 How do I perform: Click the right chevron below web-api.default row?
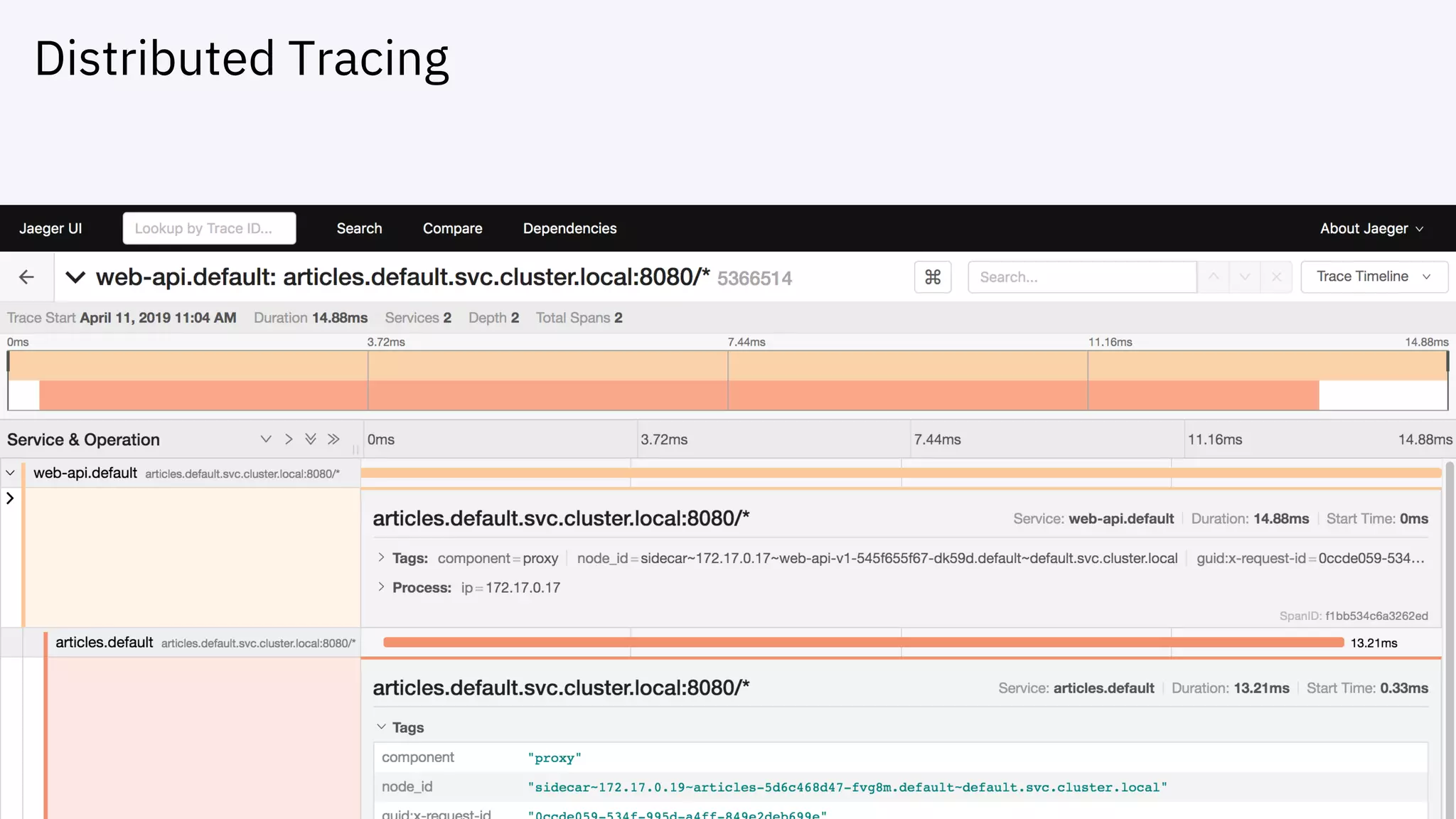click(10, 498)
